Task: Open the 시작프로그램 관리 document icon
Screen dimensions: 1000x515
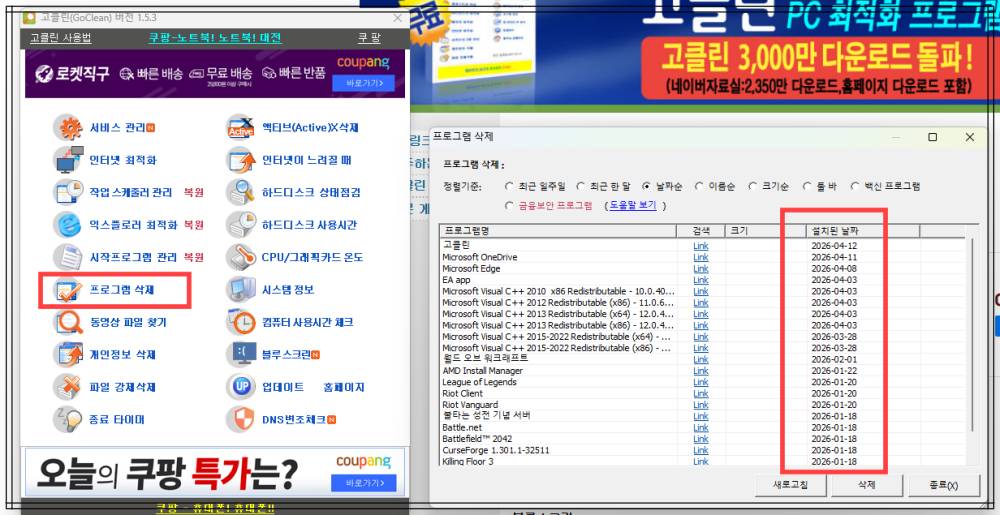Action: point(68,258)
